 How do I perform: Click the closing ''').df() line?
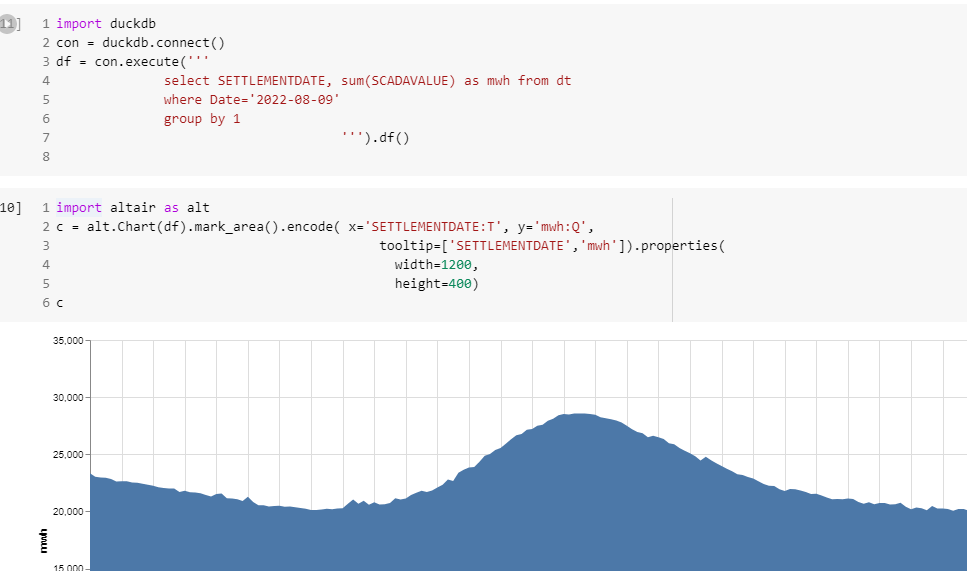(375, 138)
